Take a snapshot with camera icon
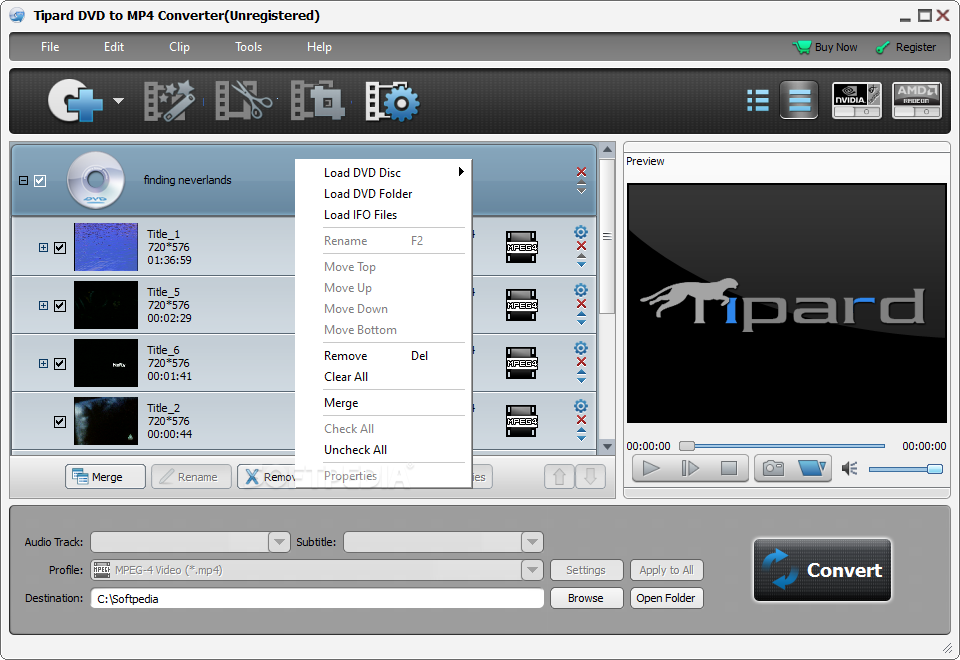The height and width of the screenshot is (660, 960). click(773, 468)
